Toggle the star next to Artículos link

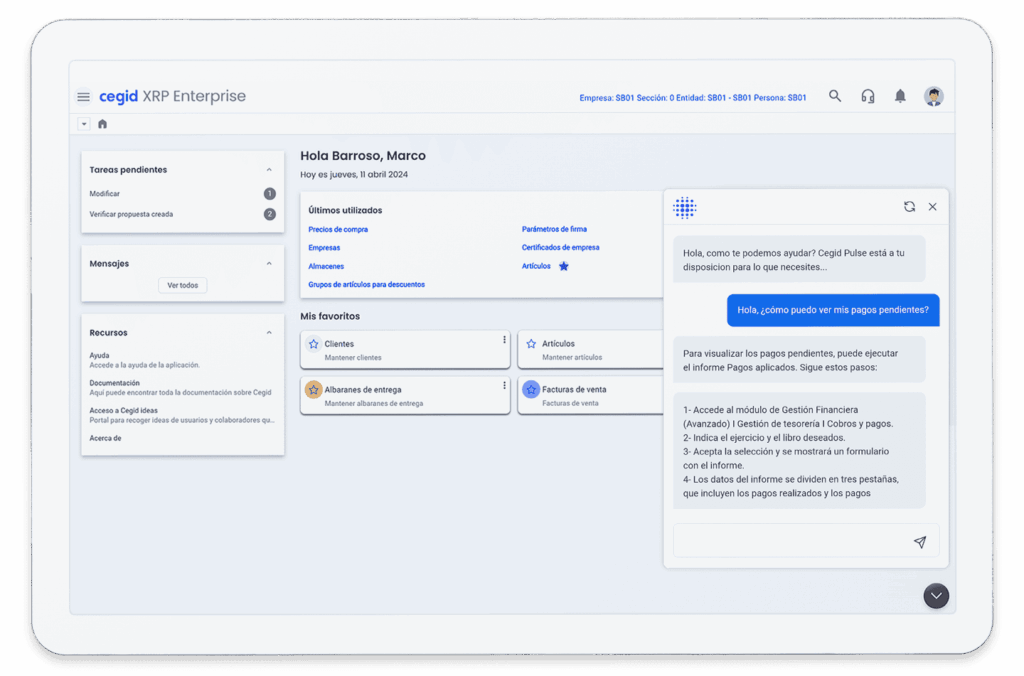(564, 266)
